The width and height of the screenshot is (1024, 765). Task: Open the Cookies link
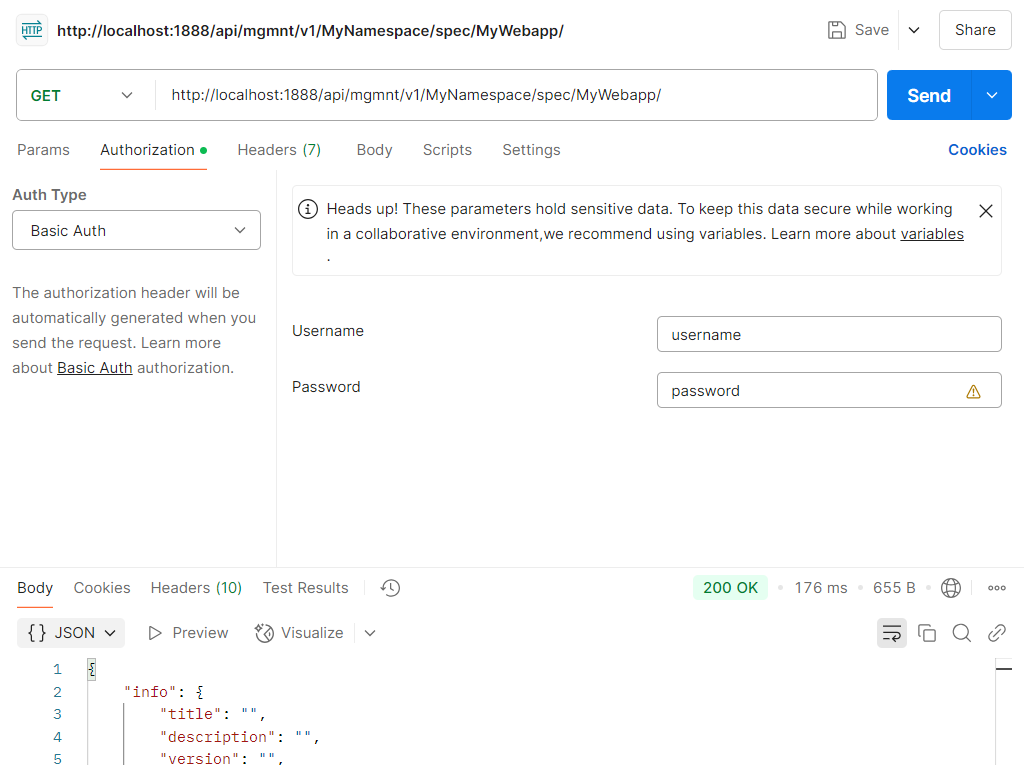(x=977, y=150)
